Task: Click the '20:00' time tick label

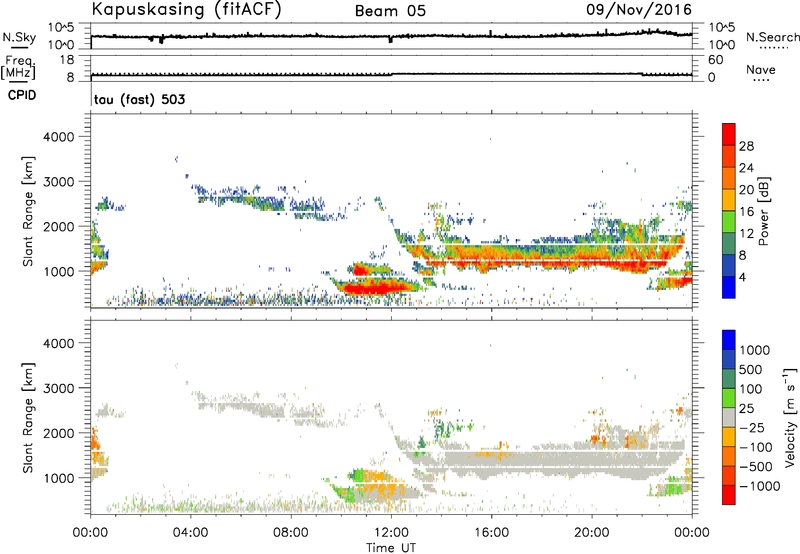Action: click(x=592, y=533)
